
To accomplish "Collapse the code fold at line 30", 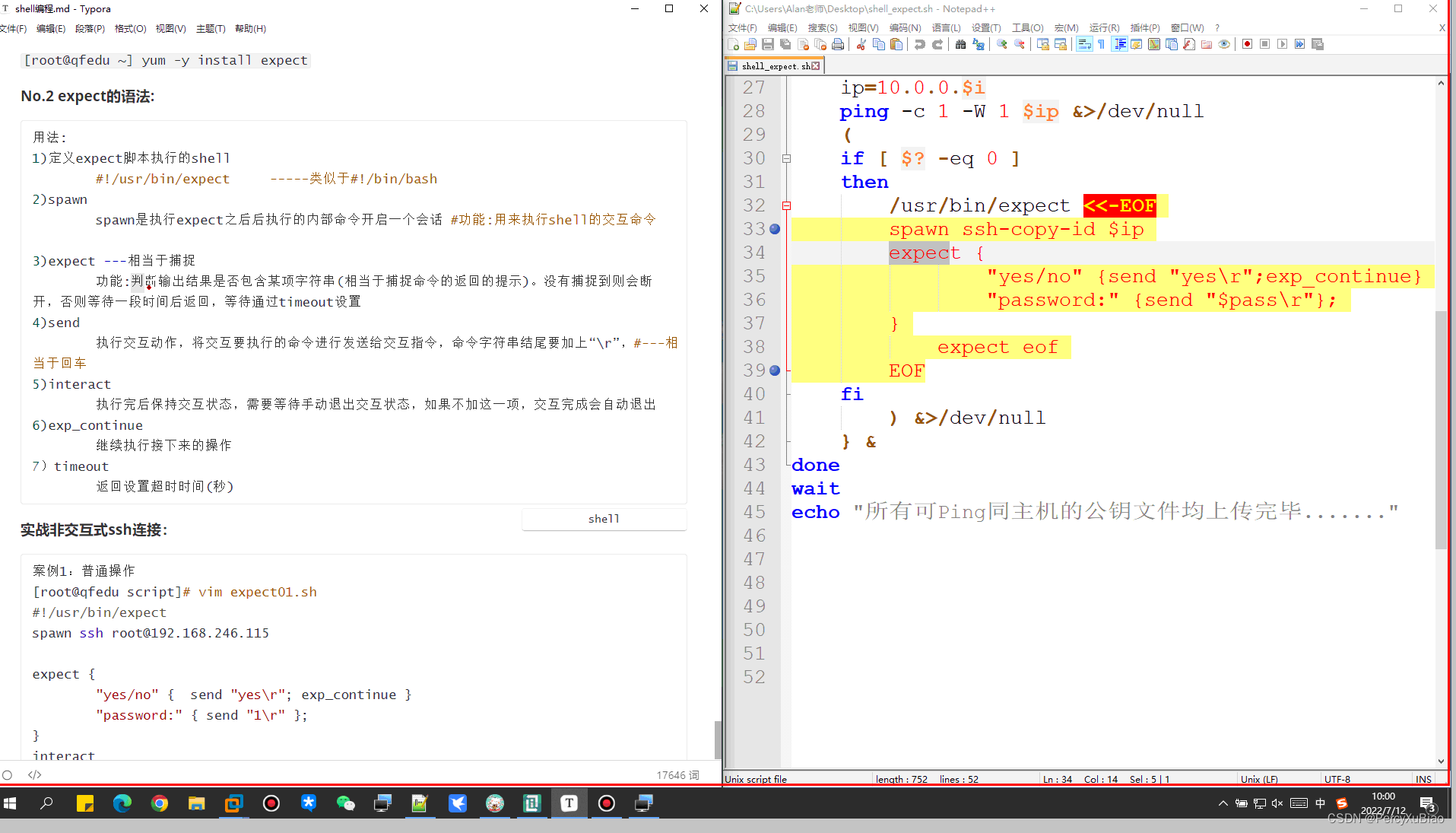I will [787, 158].
